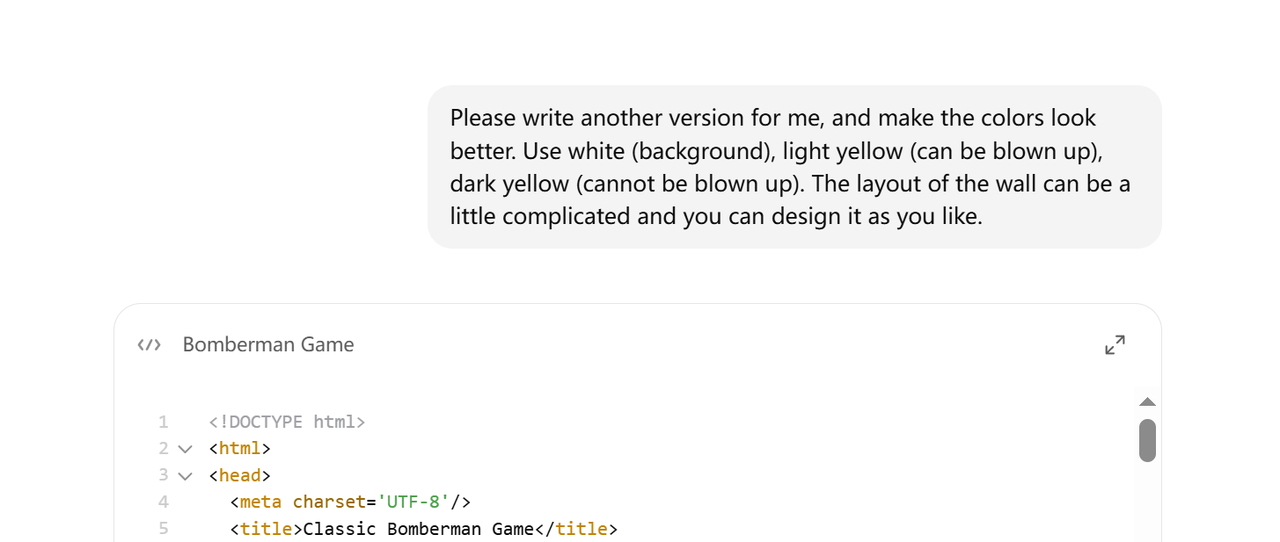Click the meta keyword in line 4

tap(261, 502)
